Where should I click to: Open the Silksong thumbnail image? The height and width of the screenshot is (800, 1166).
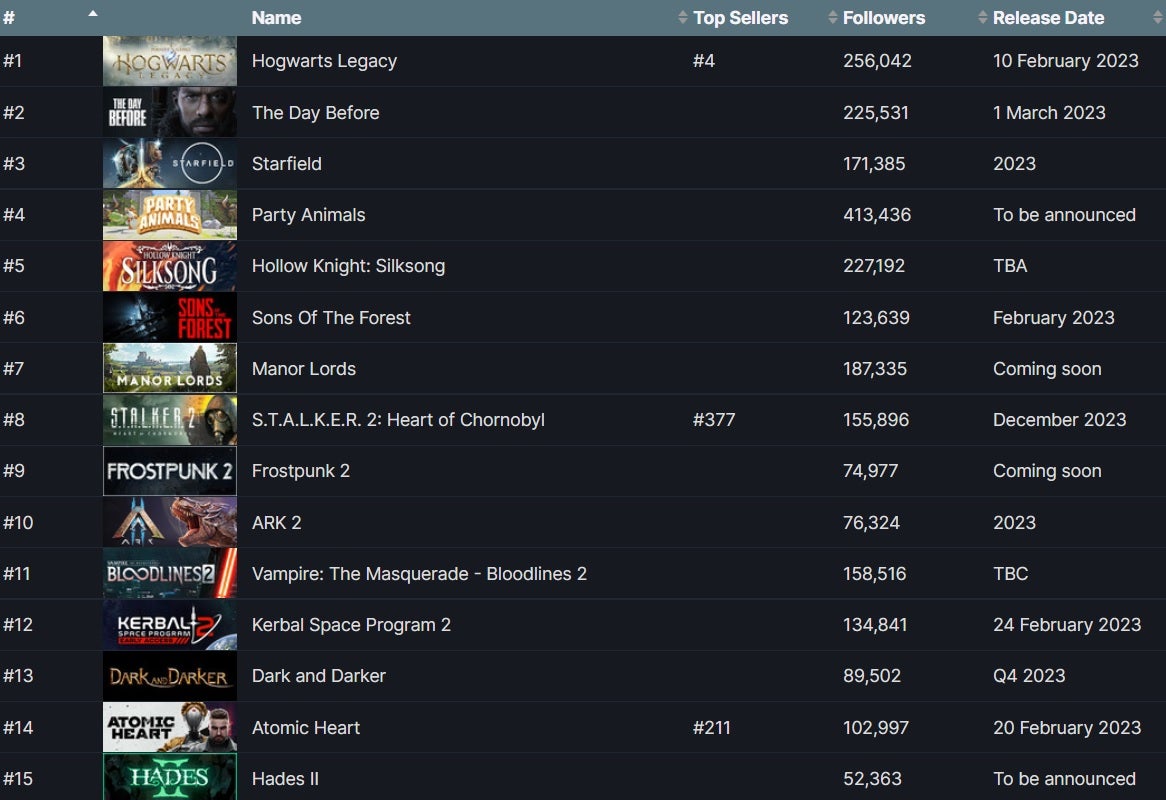pyautogui.click(x=170, y=266)
